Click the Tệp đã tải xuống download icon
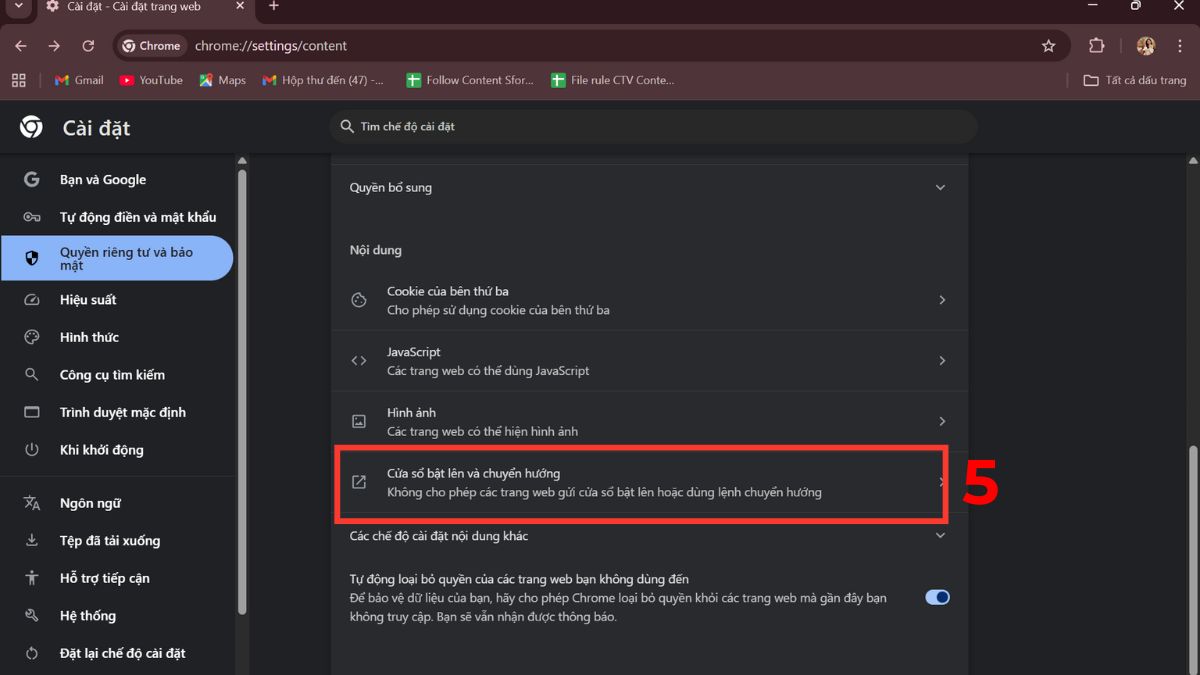 (x=31, y=540)
